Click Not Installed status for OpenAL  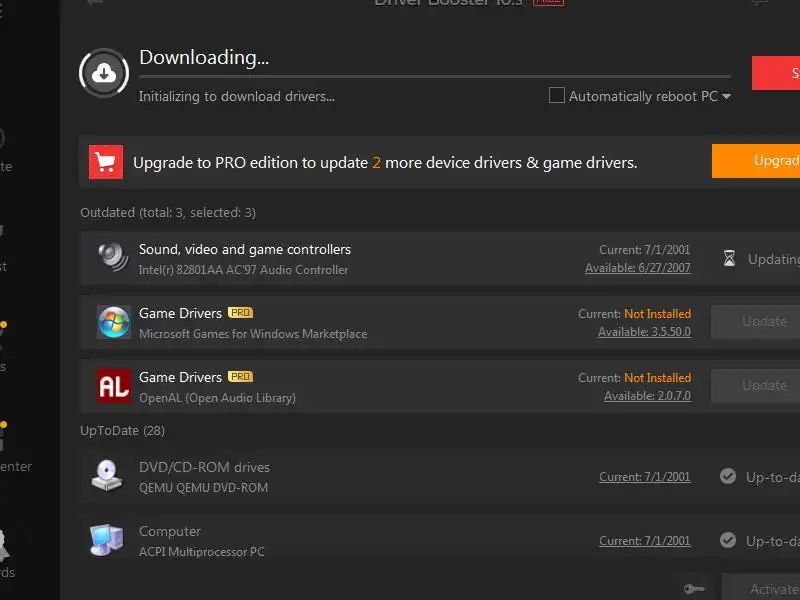click(658, 378)
